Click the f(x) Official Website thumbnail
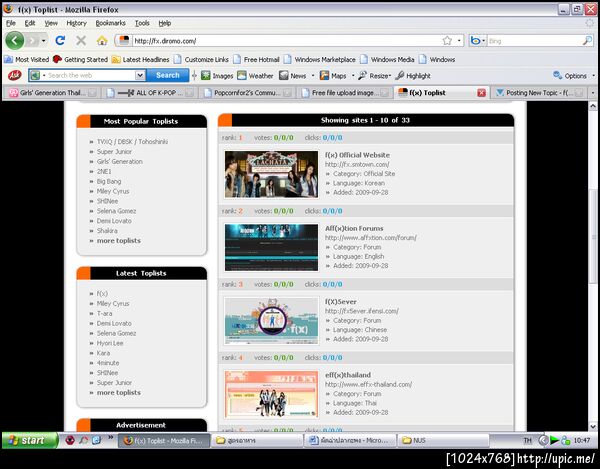The width and height of the screenshot is (600, 469). point(271,174)
